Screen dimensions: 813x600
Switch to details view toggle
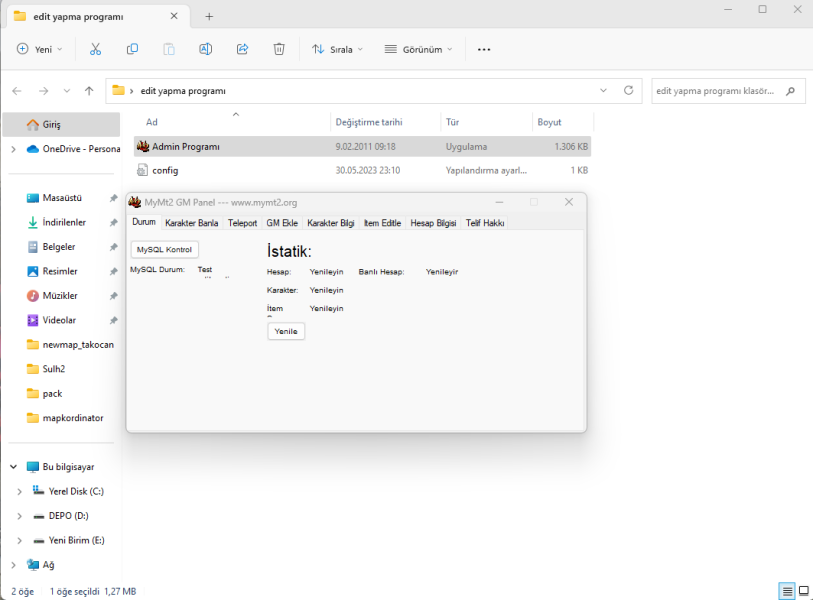pos(787,591)
